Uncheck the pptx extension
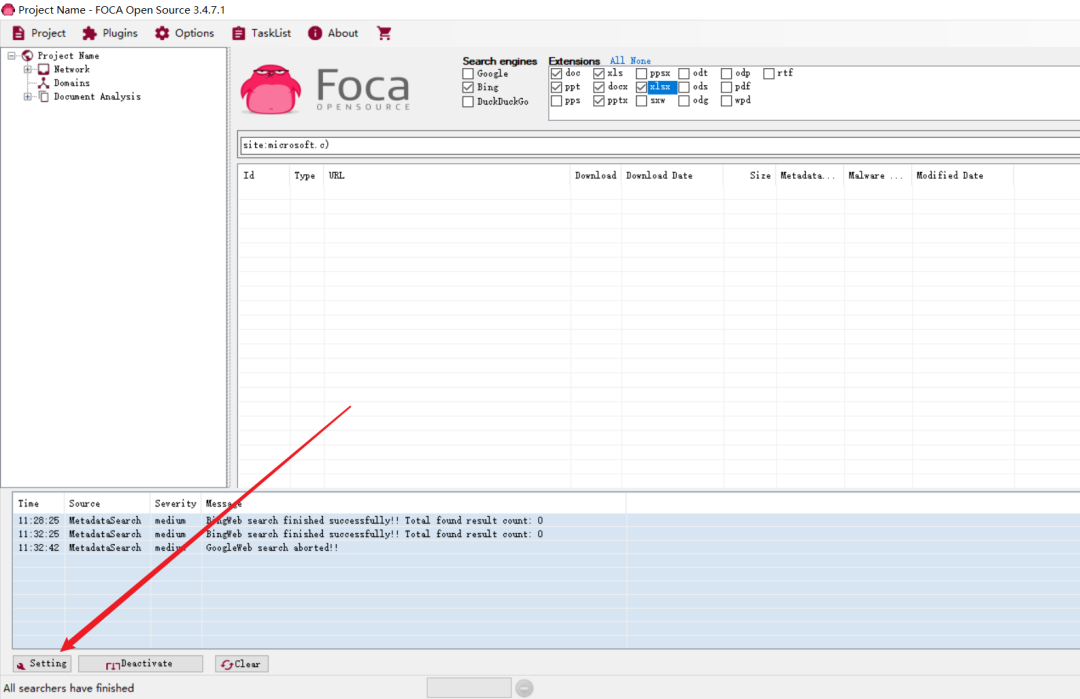 pos(599,101)
